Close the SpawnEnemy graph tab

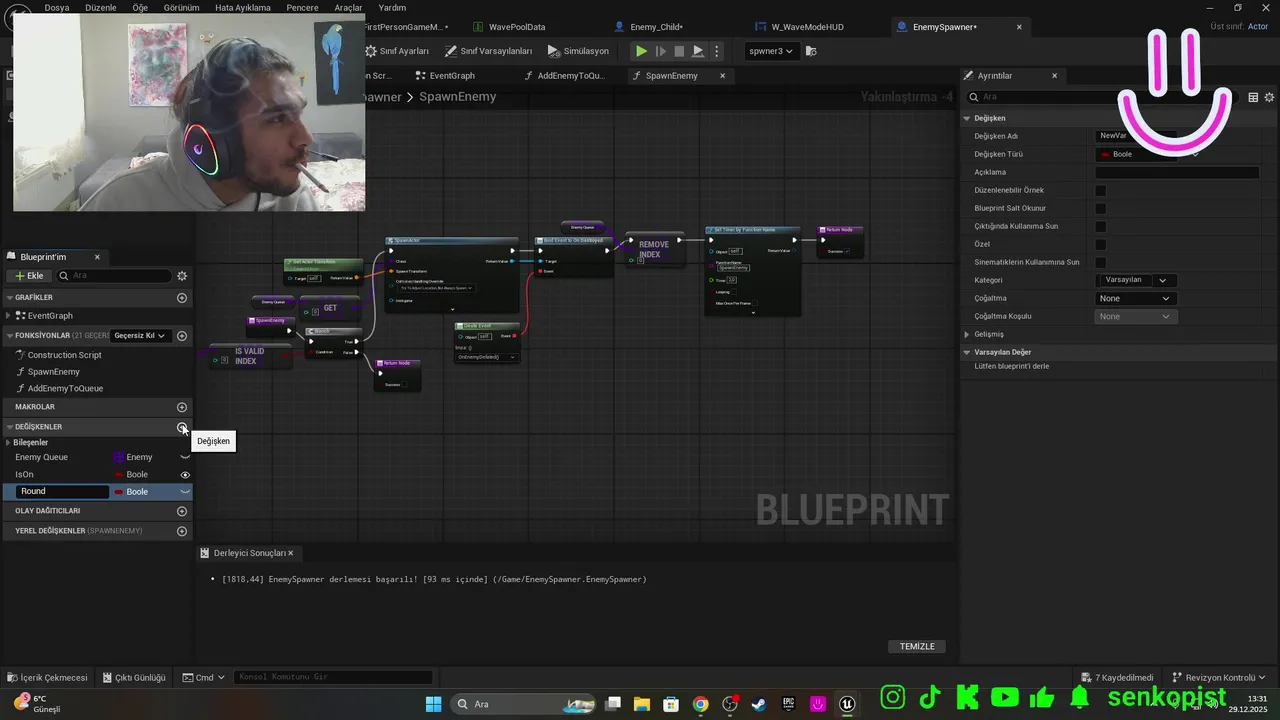coord(722,76)
